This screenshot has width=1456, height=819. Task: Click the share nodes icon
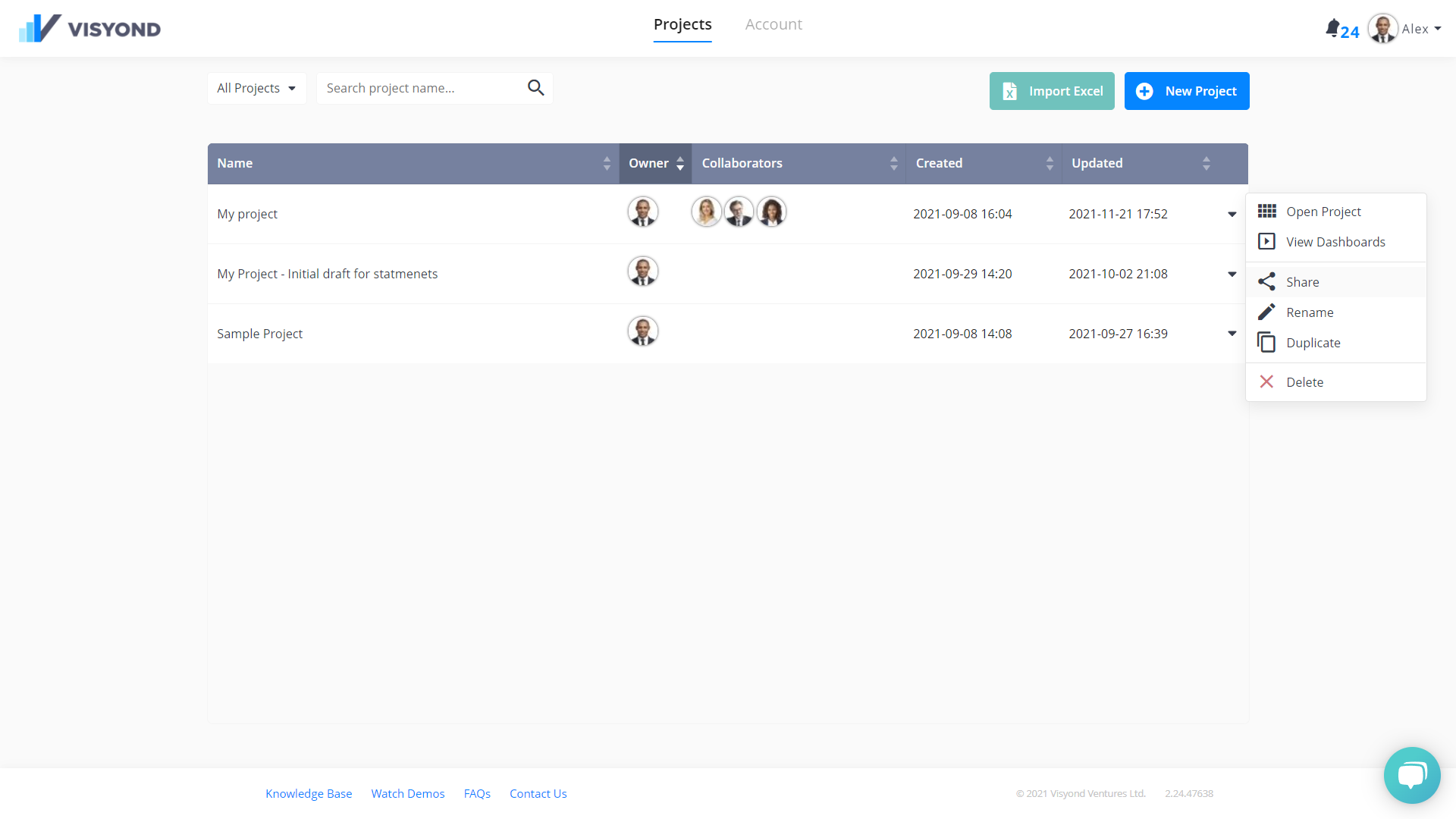point(1266,281)
